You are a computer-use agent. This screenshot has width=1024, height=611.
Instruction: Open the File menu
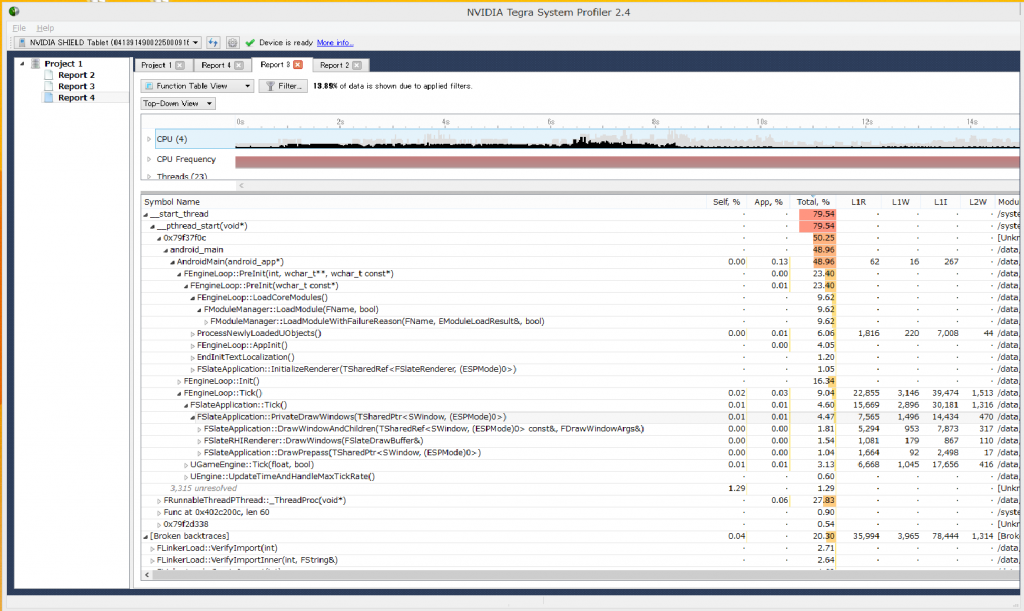[19, 28]
